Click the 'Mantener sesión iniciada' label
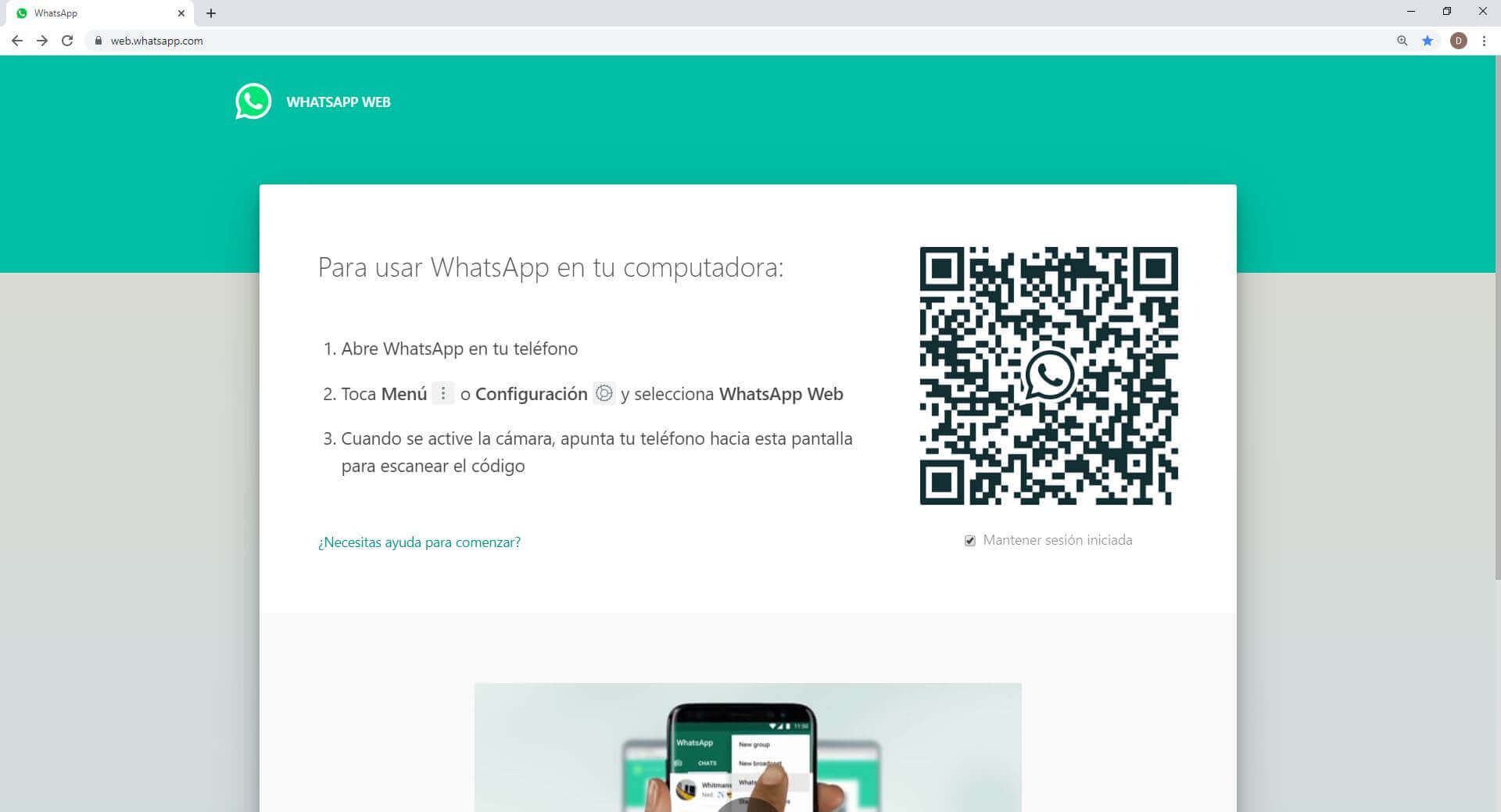 (1058, 540)
